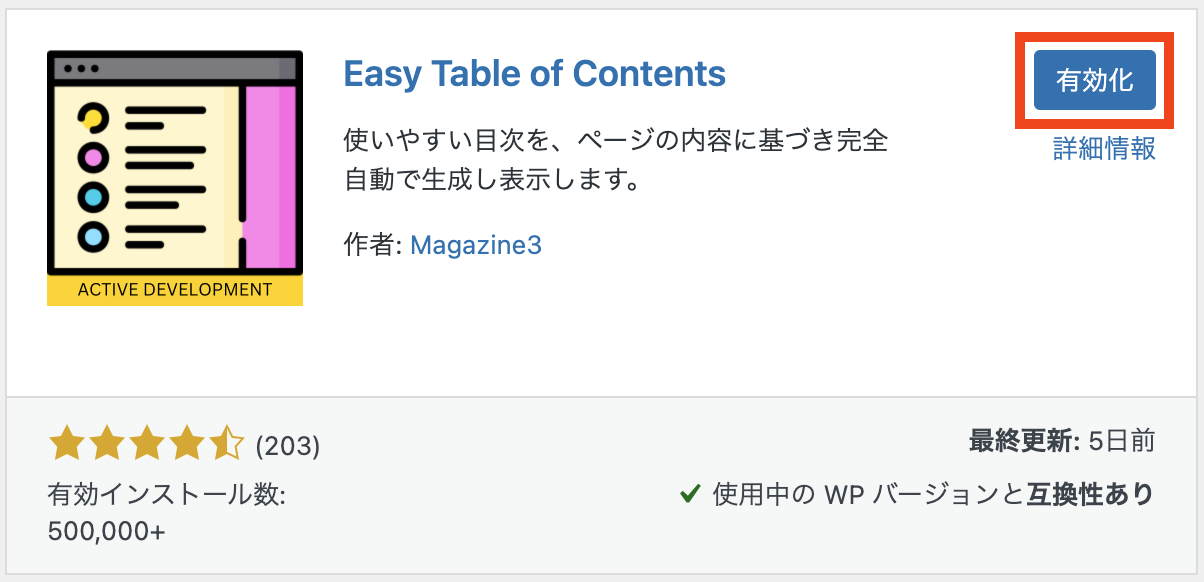Image resolution: width=1204 pixels, height=582 pixels.
Task: Click the 500,000+ install count
Action: (x=107, y=532)
